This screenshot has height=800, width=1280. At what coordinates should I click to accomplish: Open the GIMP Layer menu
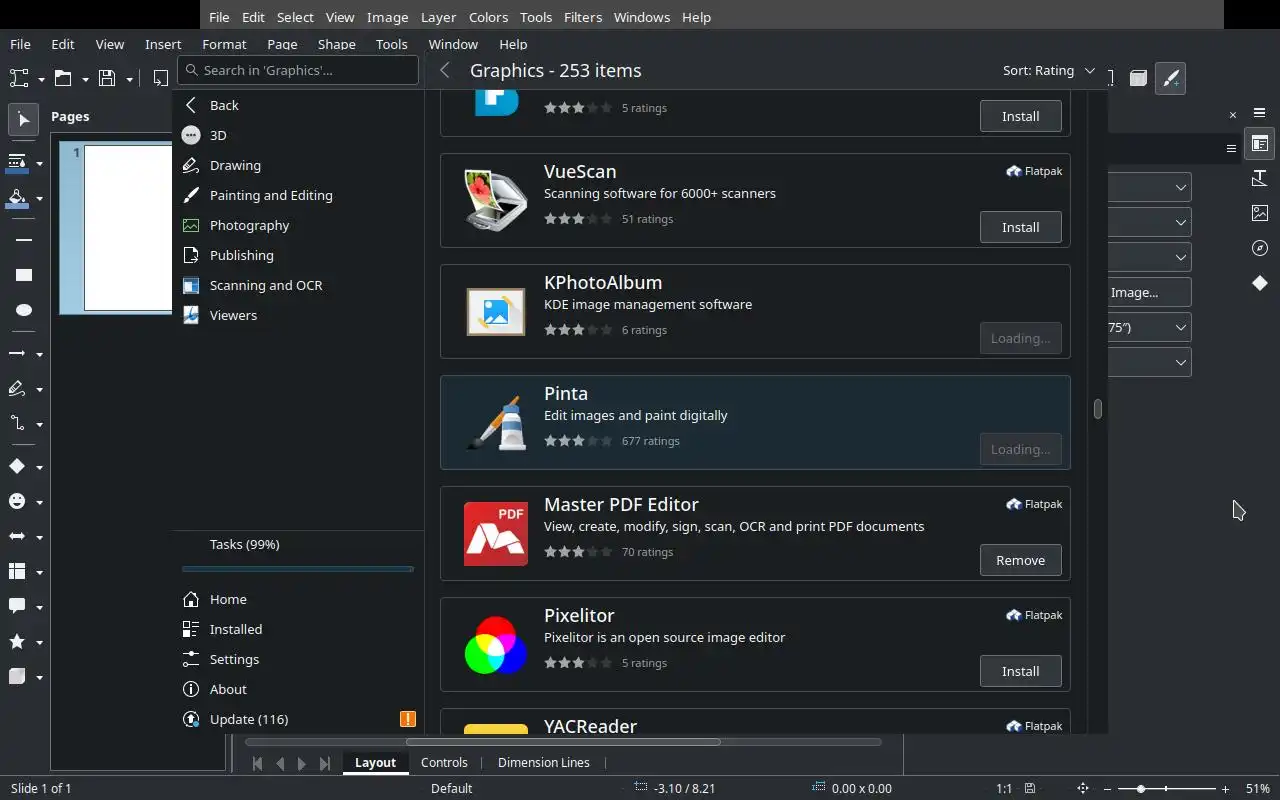point(438,17)
